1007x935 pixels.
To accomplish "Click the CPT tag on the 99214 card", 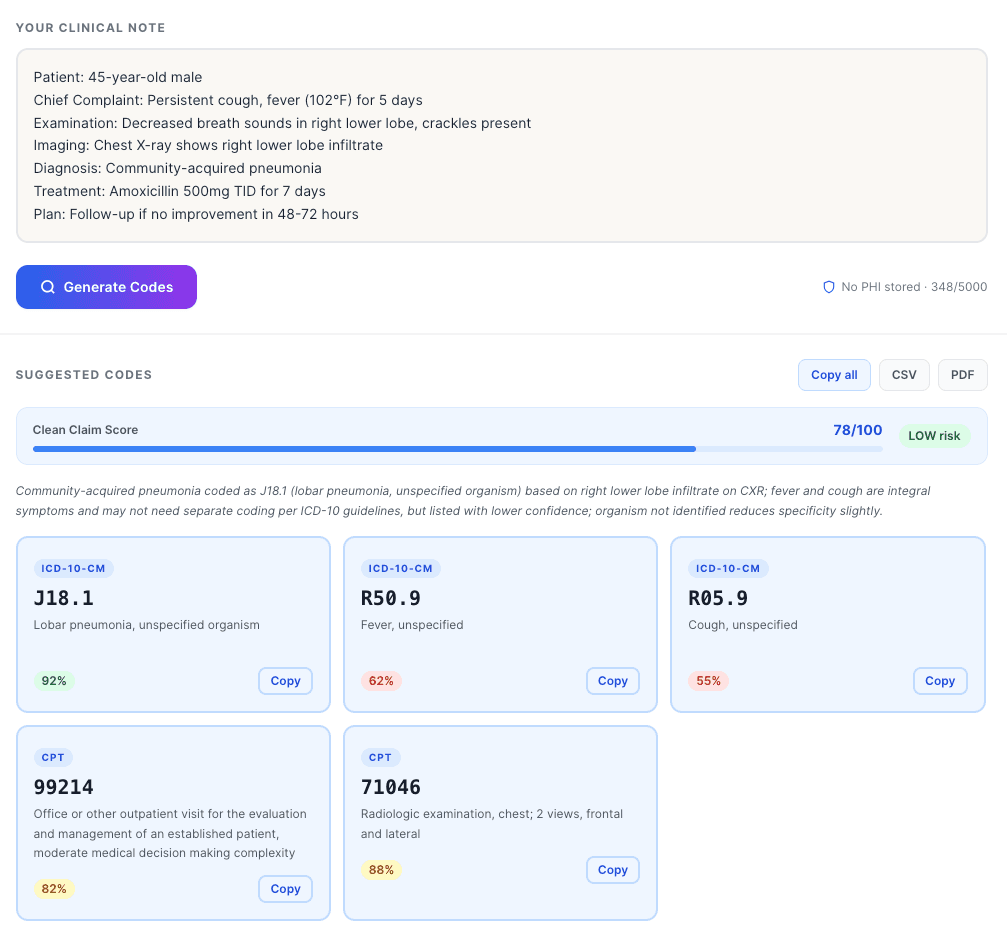I will click(x=54, y=757).
